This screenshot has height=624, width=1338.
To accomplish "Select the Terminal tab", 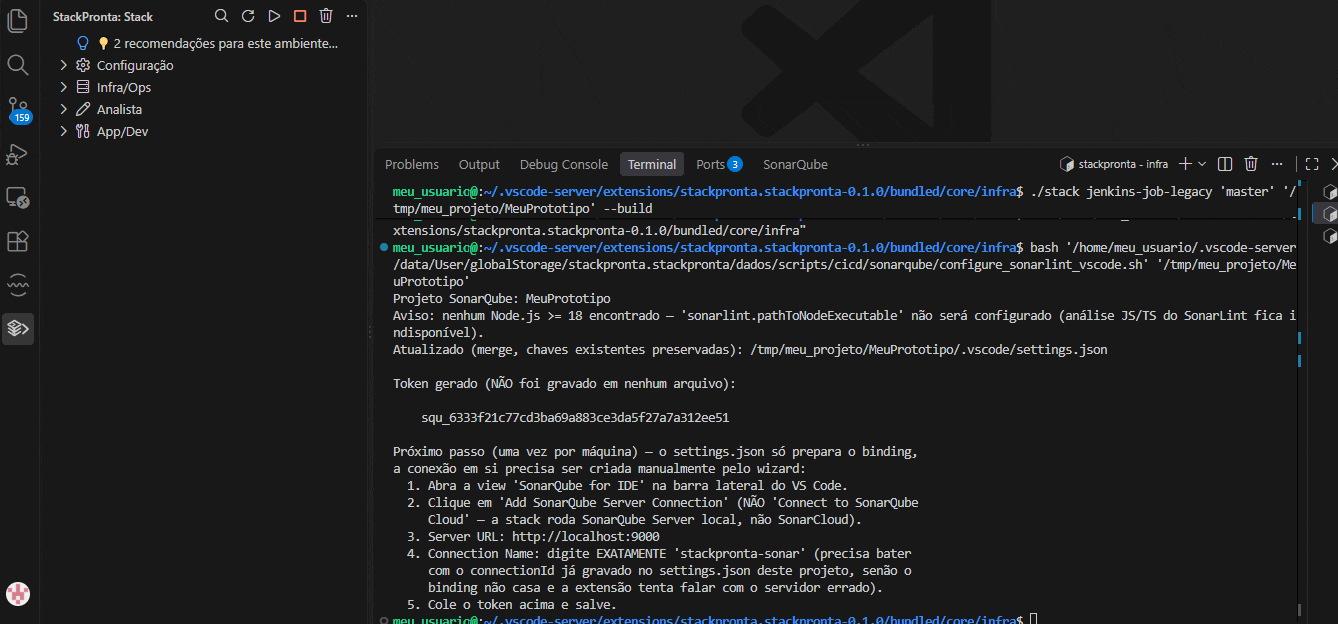I will click(652, 164).
